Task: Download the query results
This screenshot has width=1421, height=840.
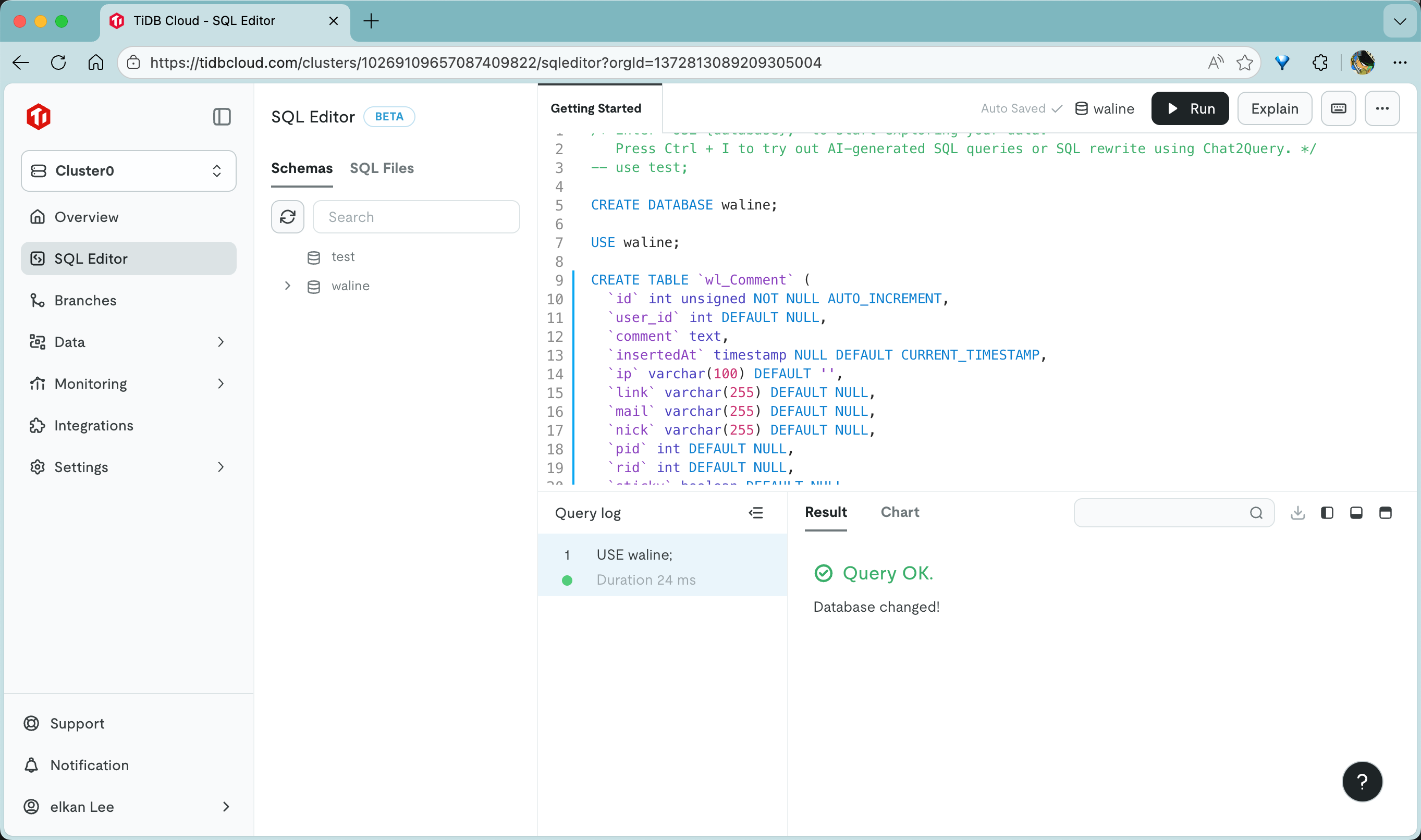Action: pyautogui.click(x=1297, y=513)
